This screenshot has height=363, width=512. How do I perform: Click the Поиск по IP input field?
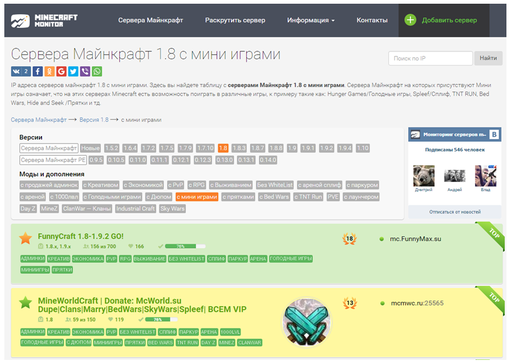click(x=430, y=58)
